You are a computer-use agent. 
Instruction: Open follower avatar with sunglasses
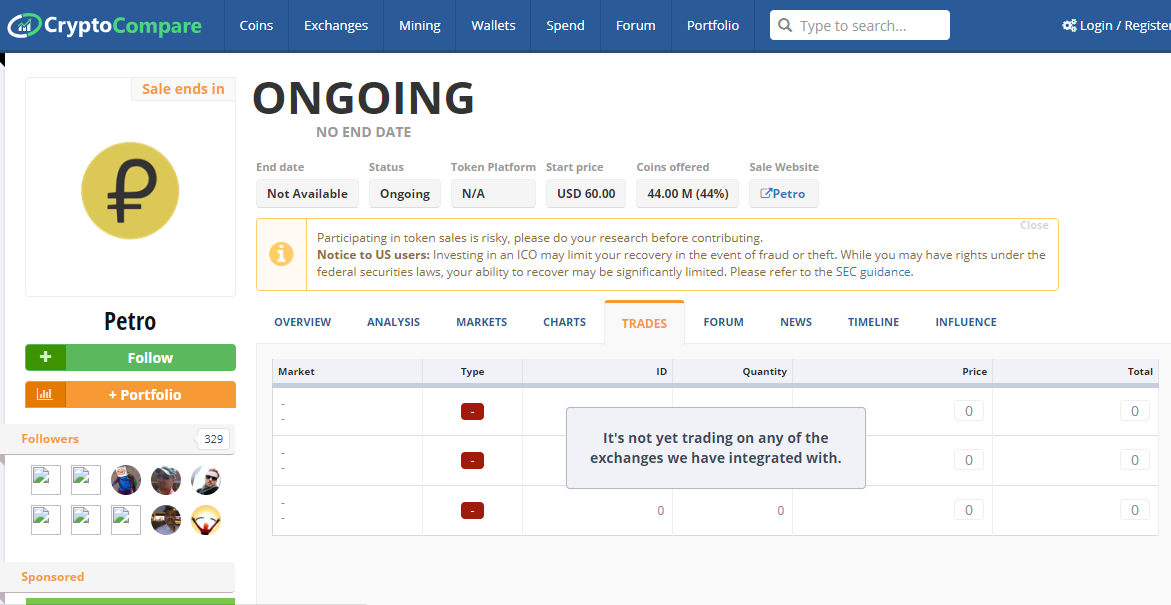point(205,480)
